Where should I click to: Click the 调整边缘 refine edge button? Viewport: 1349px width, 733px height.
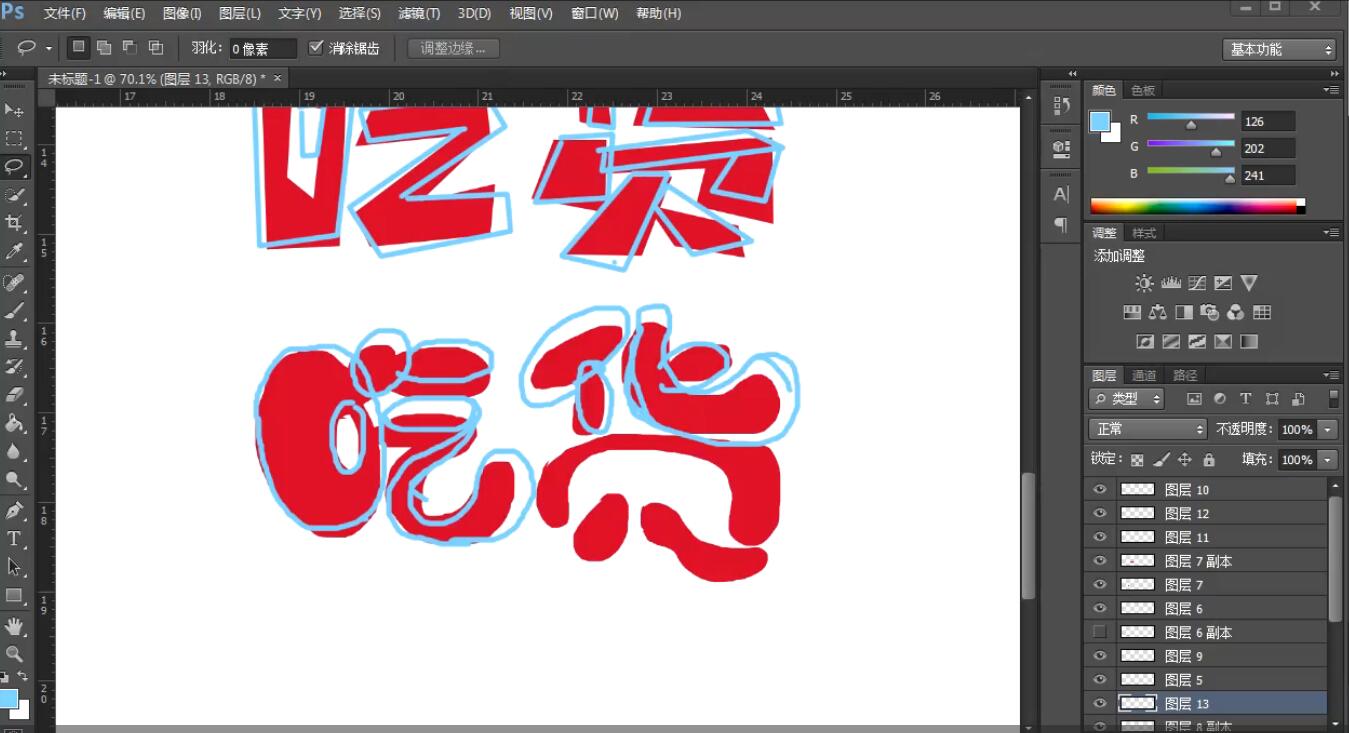(453, 48)
